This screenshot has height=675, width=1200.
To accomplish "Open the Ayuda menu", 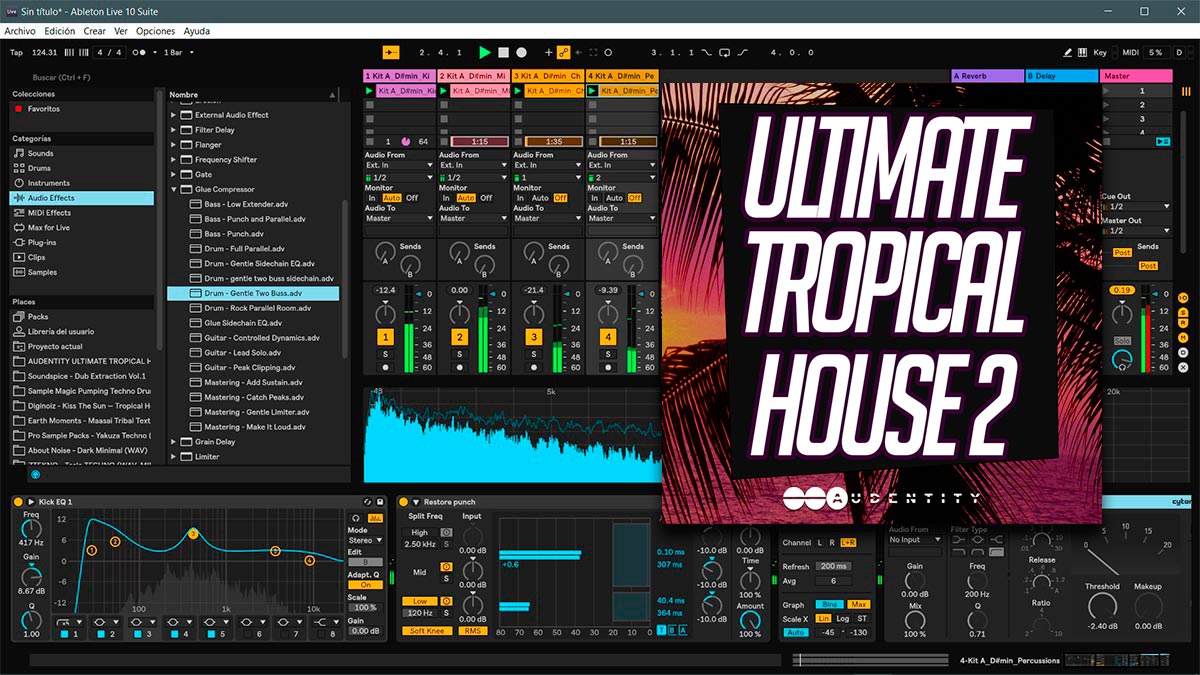I will click(197, 31).
